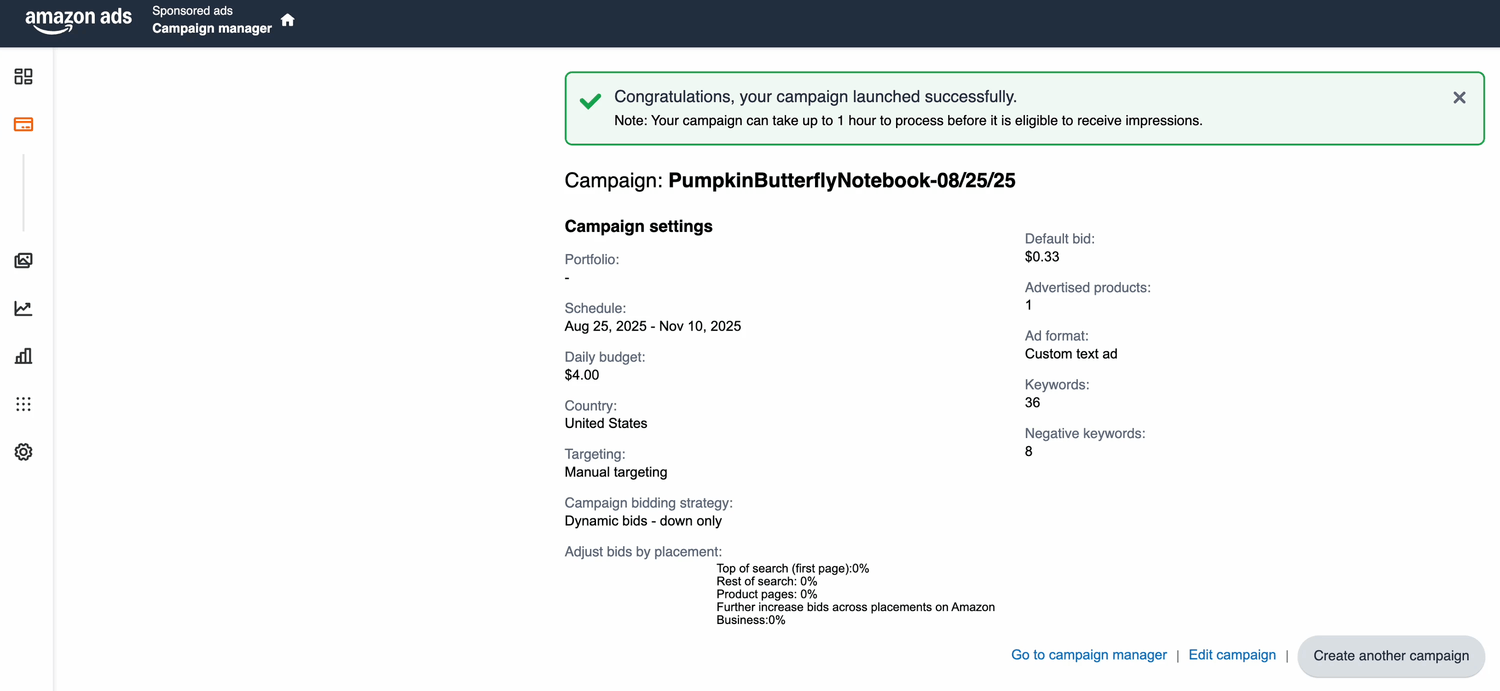The height and width of the screenshot is (691, 1500).
Task: Click Go to campaign manager link
Action: [x=1089, y=655]
